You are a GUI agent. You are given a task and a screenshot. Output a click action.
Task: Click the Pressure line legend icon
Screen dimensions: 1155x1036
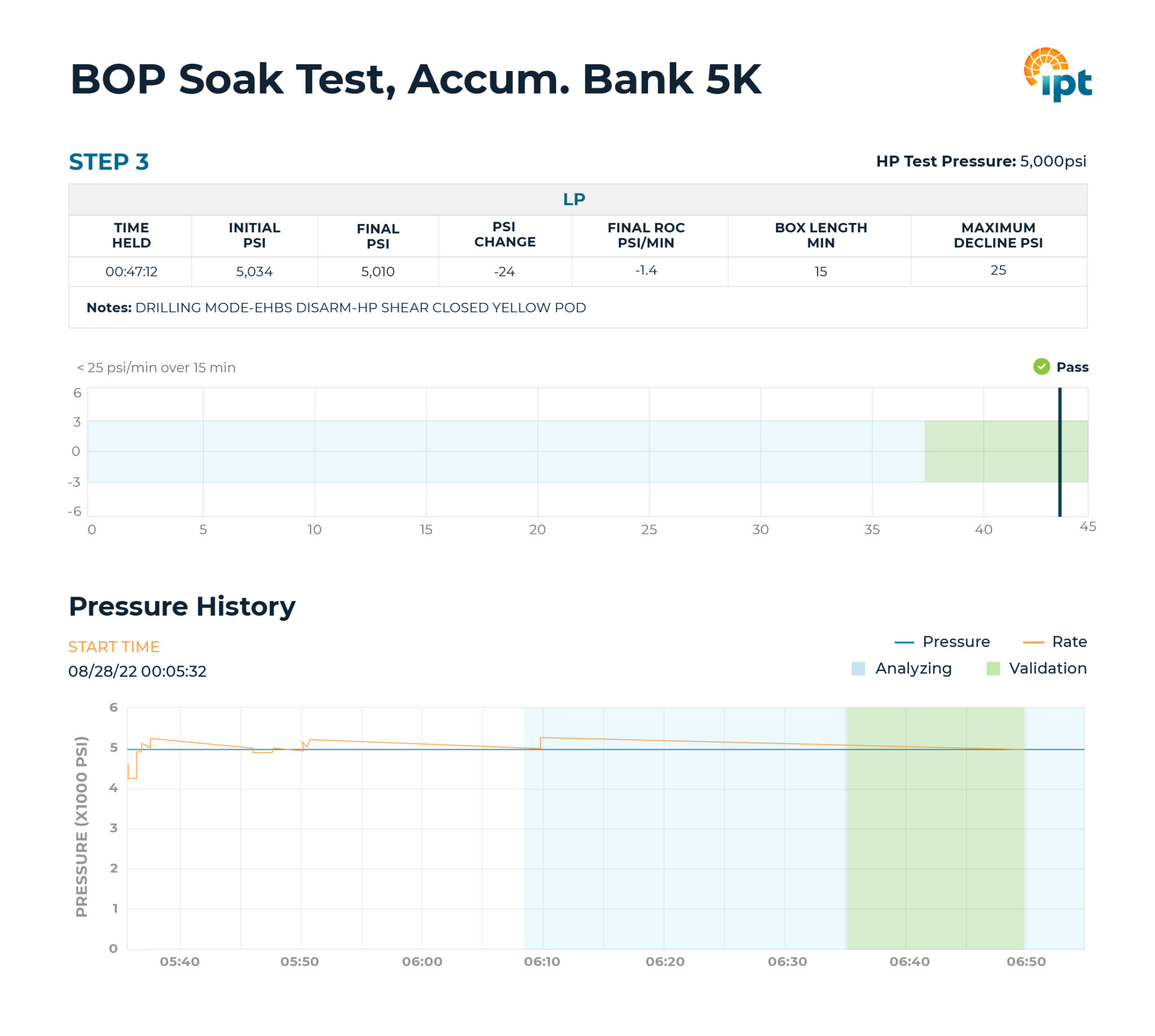905,642
